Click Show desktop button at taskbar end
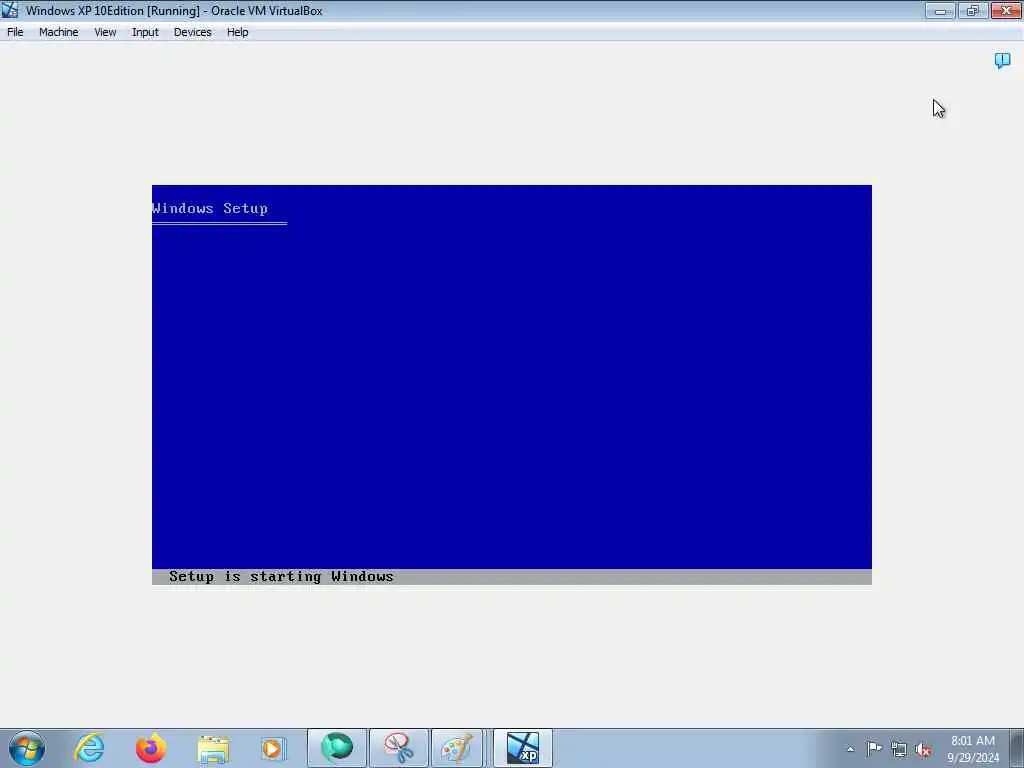1024x768 pixels. (1017, 748)
